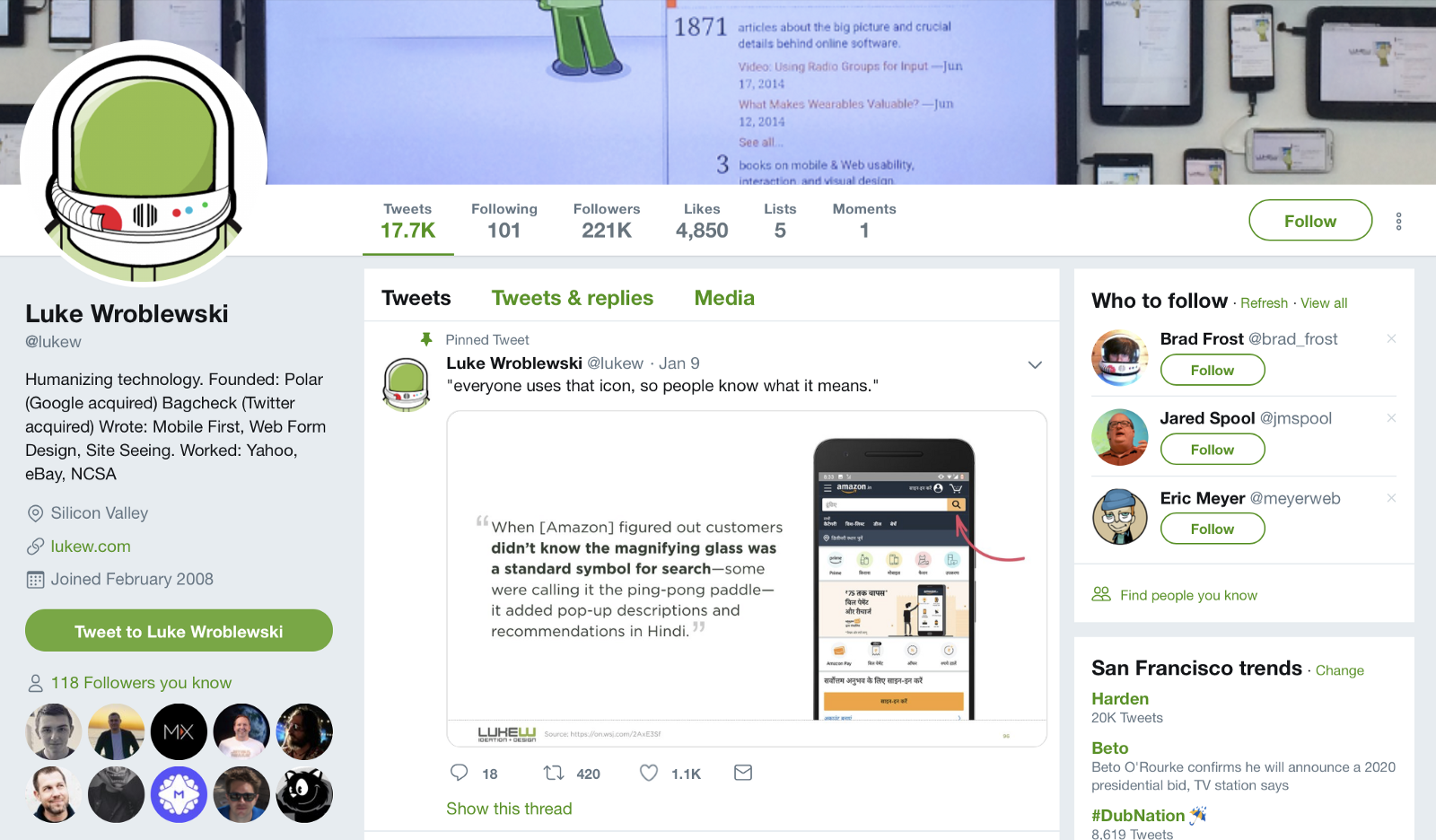The height and width of the screenshot is (840, 1436).
Task: Dismiss the Eric Meyer suggestion
Action: click(1391, 498)
